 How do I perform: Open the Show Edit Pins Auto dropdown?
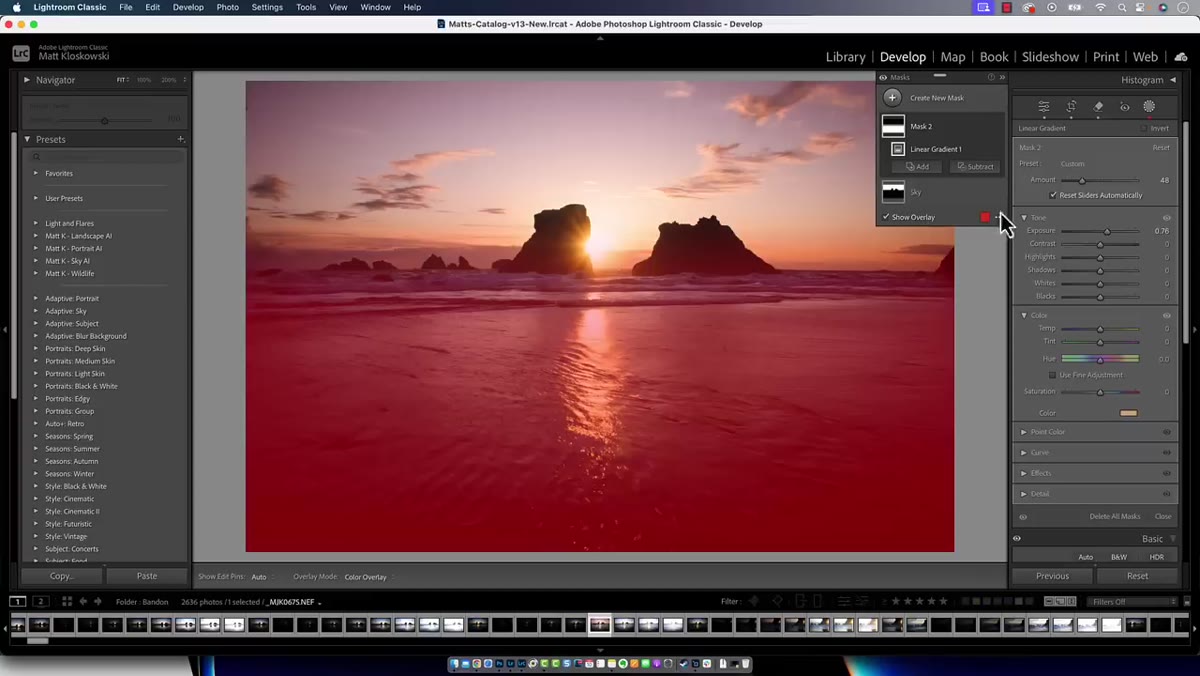click(260, 577)
